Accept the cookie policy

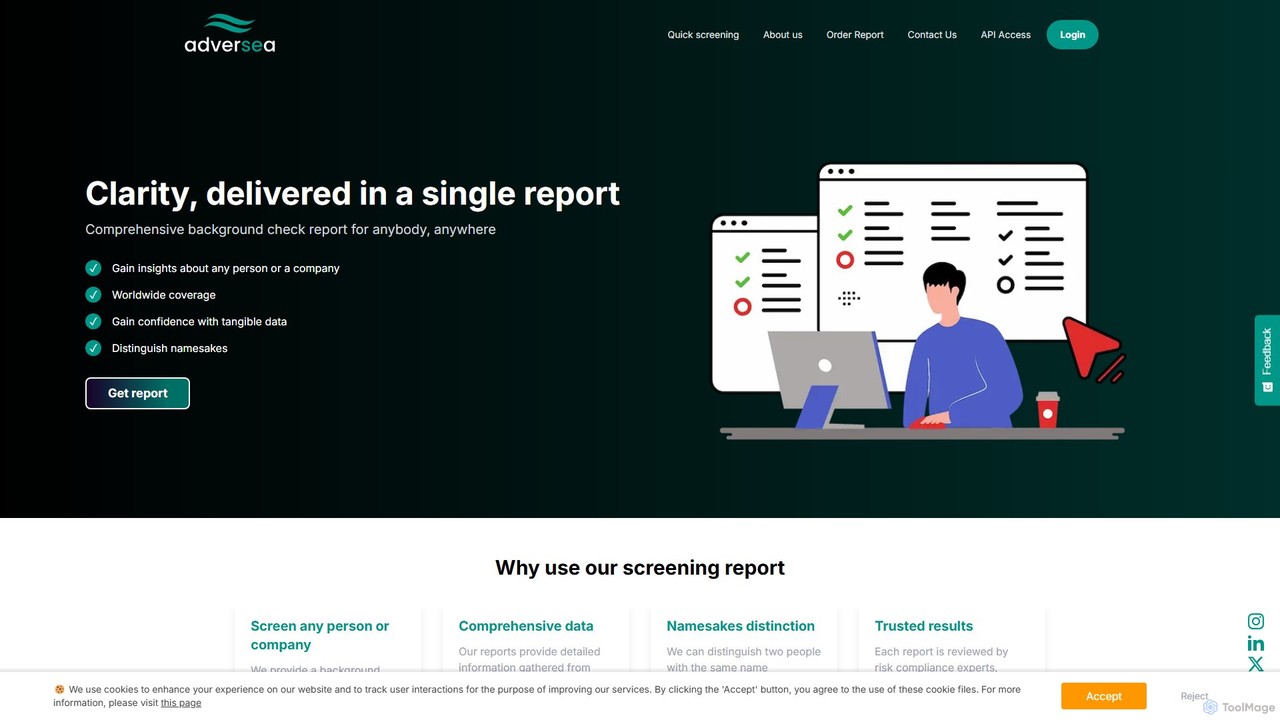[1104, 696]
